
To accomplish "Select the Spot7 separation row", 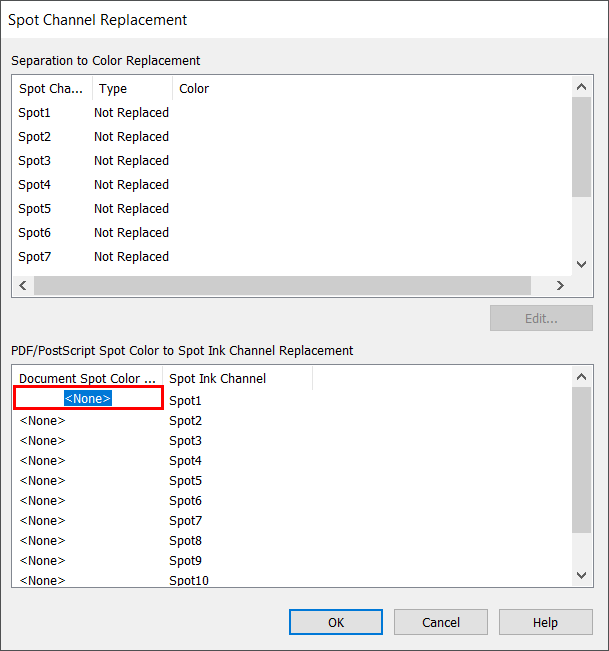I will point(34,257).
